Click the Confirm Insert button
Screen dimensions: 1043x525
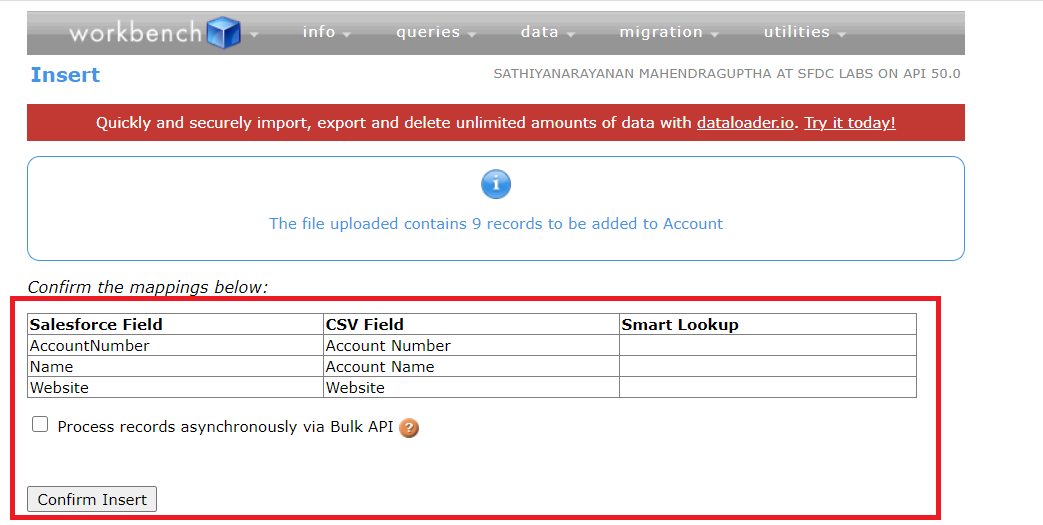92,499
